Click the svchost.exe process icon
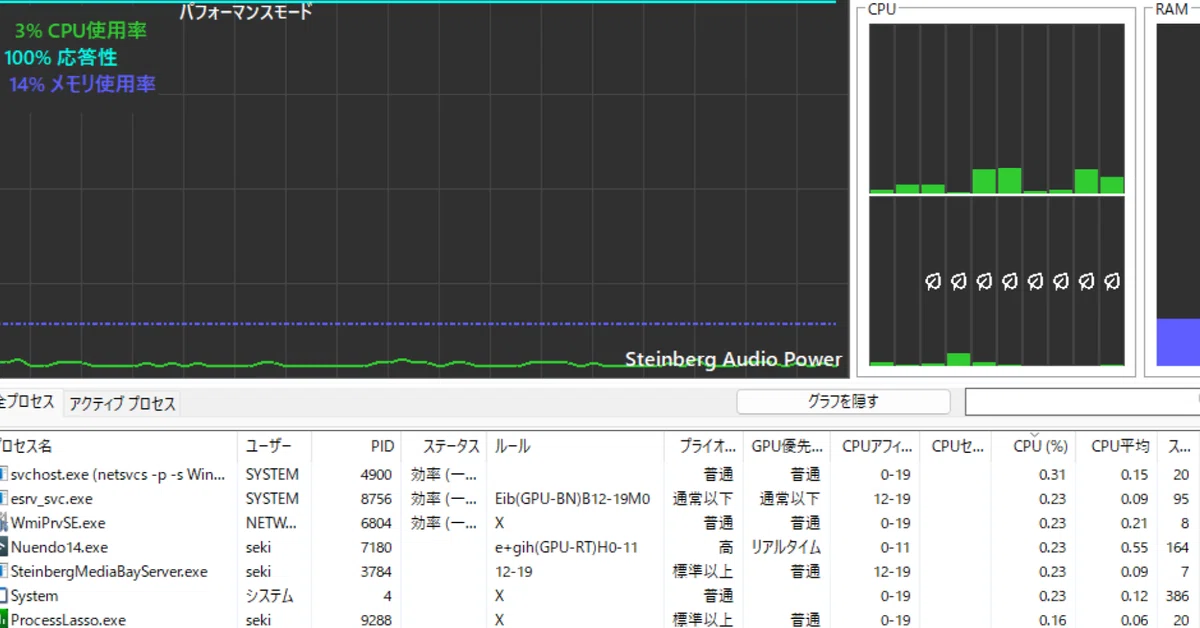The image size is (1200, 628). (3, 474)
